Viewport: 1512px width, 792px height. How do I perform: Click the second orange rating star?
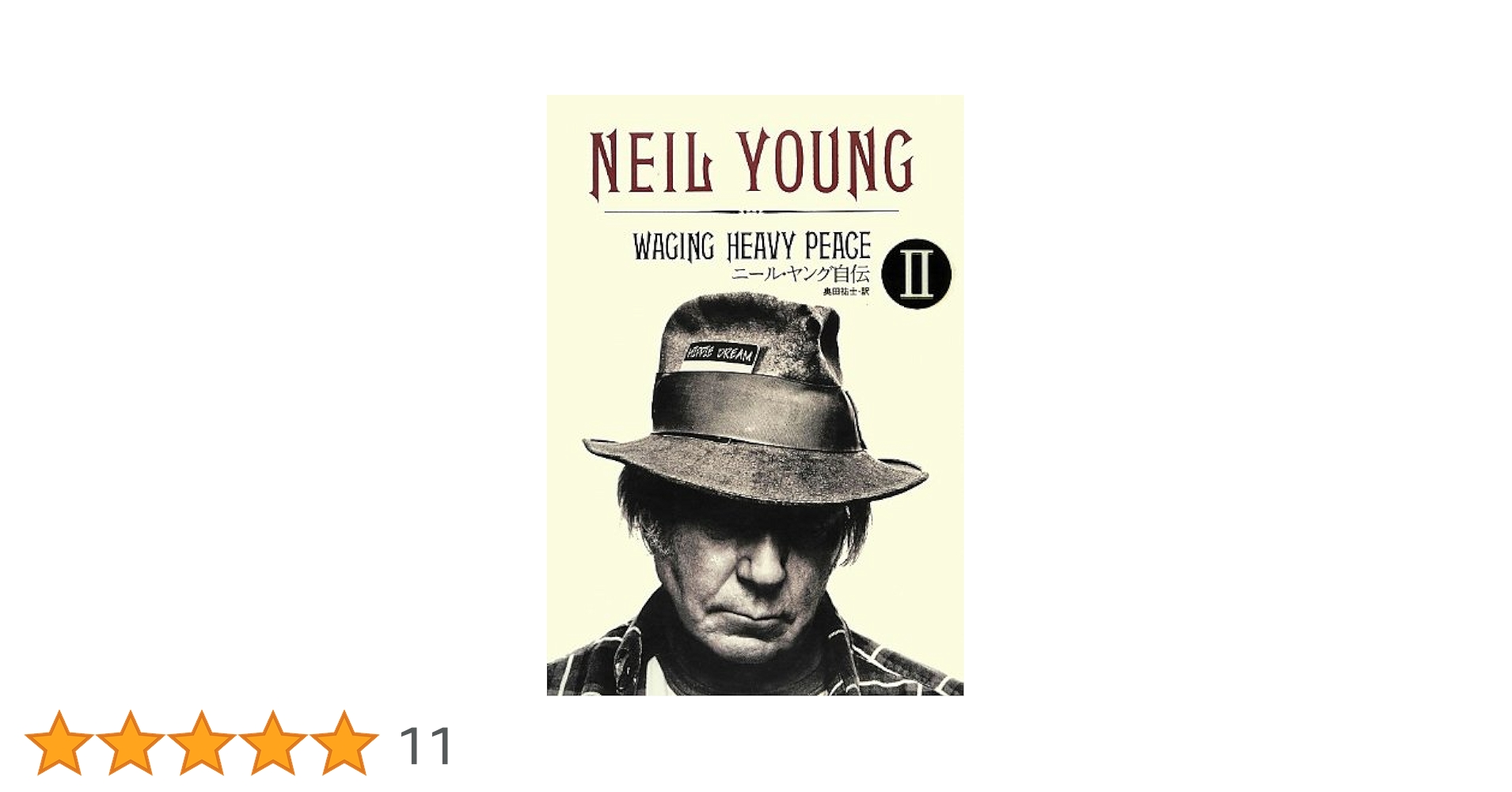point(130,742)
